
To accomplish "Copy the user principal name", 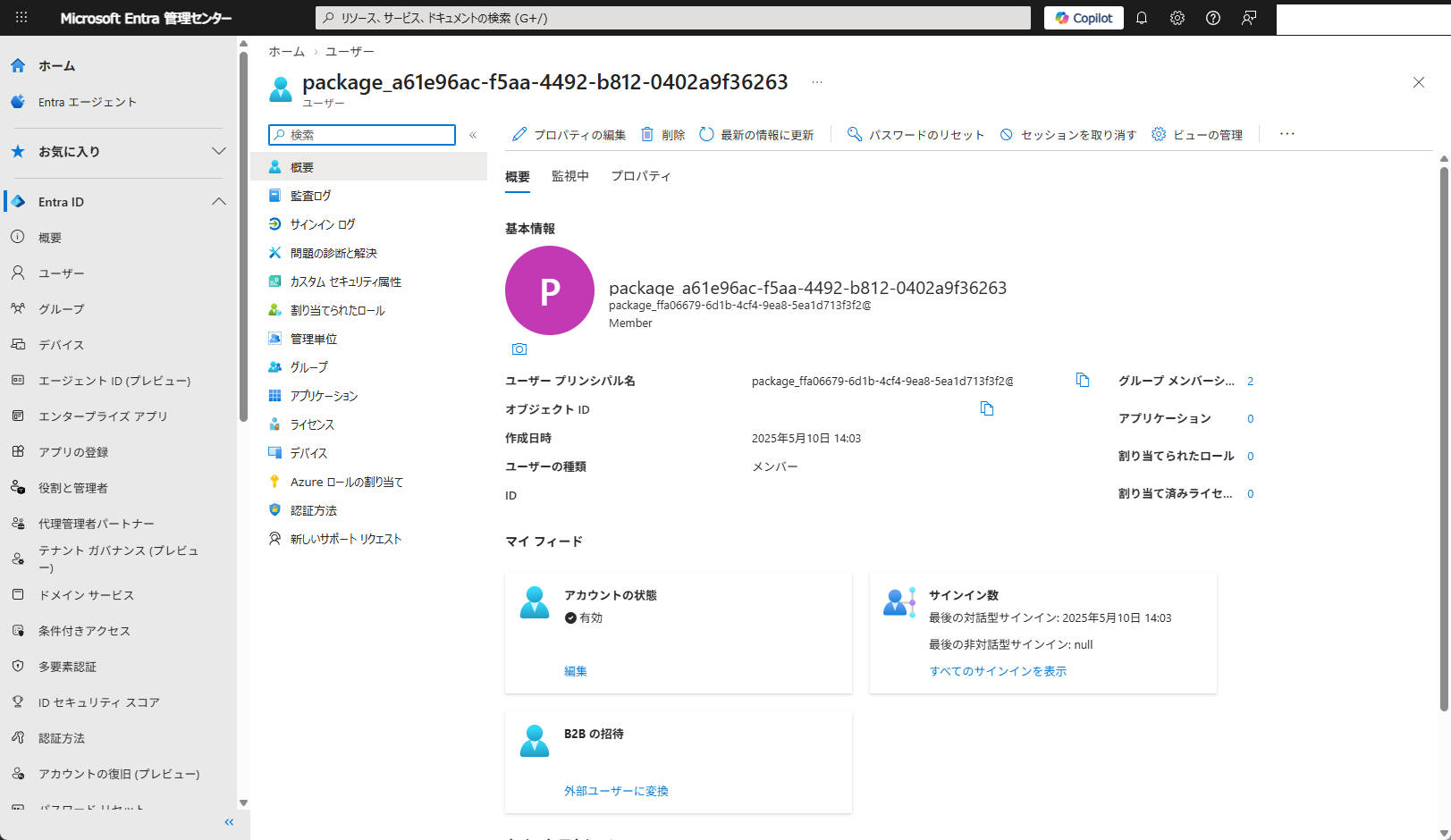I will coord(1082,380).
